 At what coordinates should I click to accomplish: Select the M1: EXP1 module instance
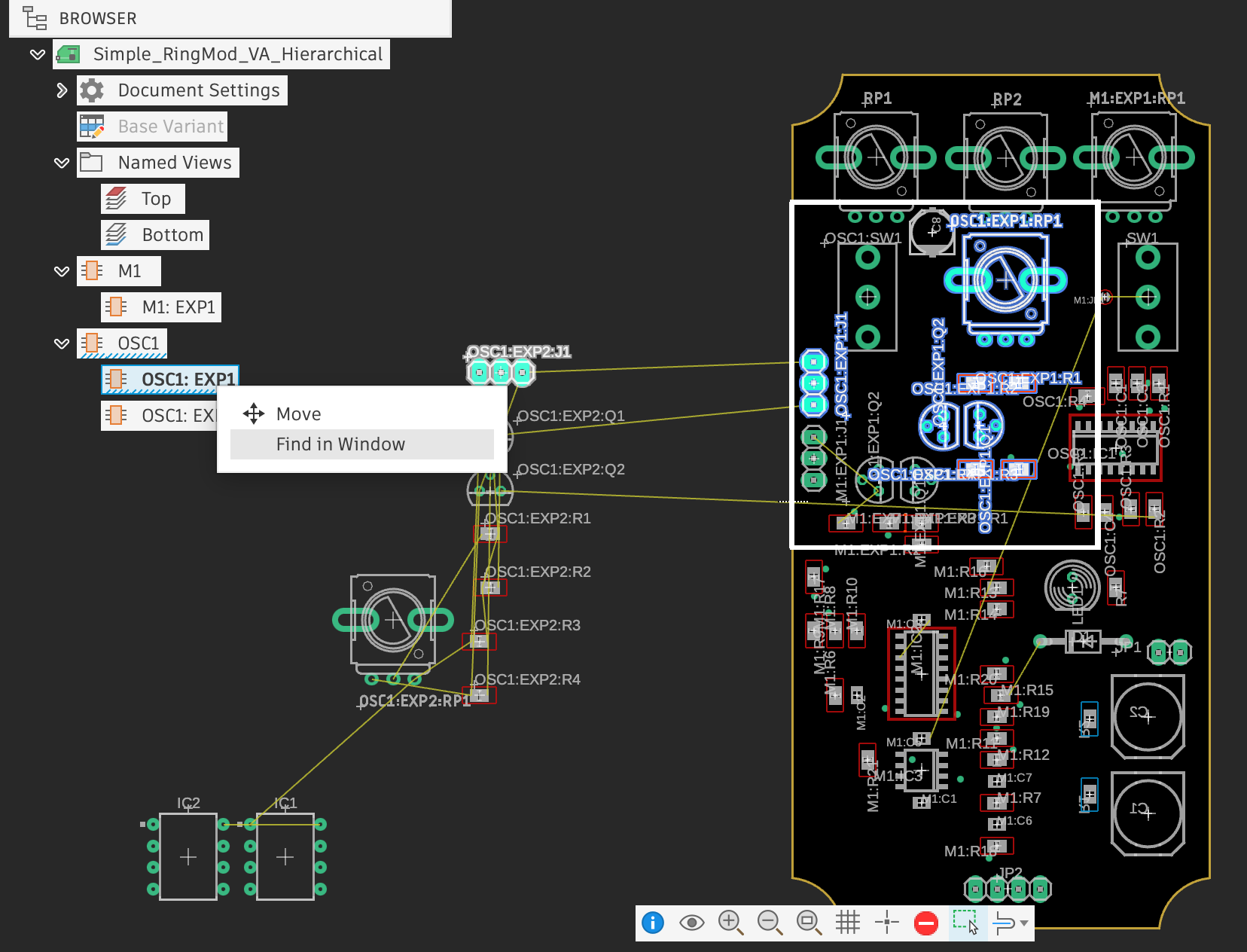coord(161,307)
